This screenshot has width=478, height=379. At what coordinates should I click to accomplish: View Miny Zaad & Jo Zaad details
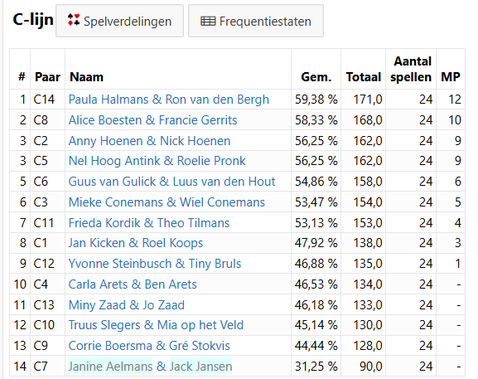coord(126,305)
